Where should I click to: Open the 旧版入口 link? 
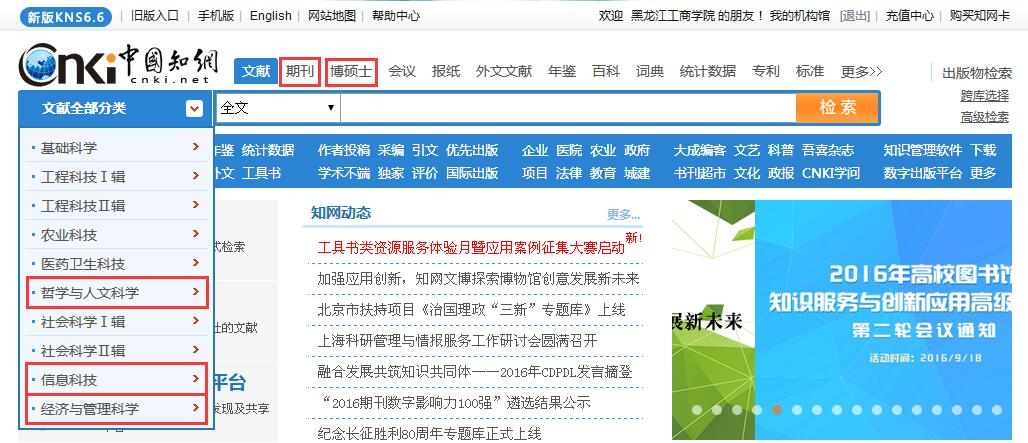pos(155,16)
